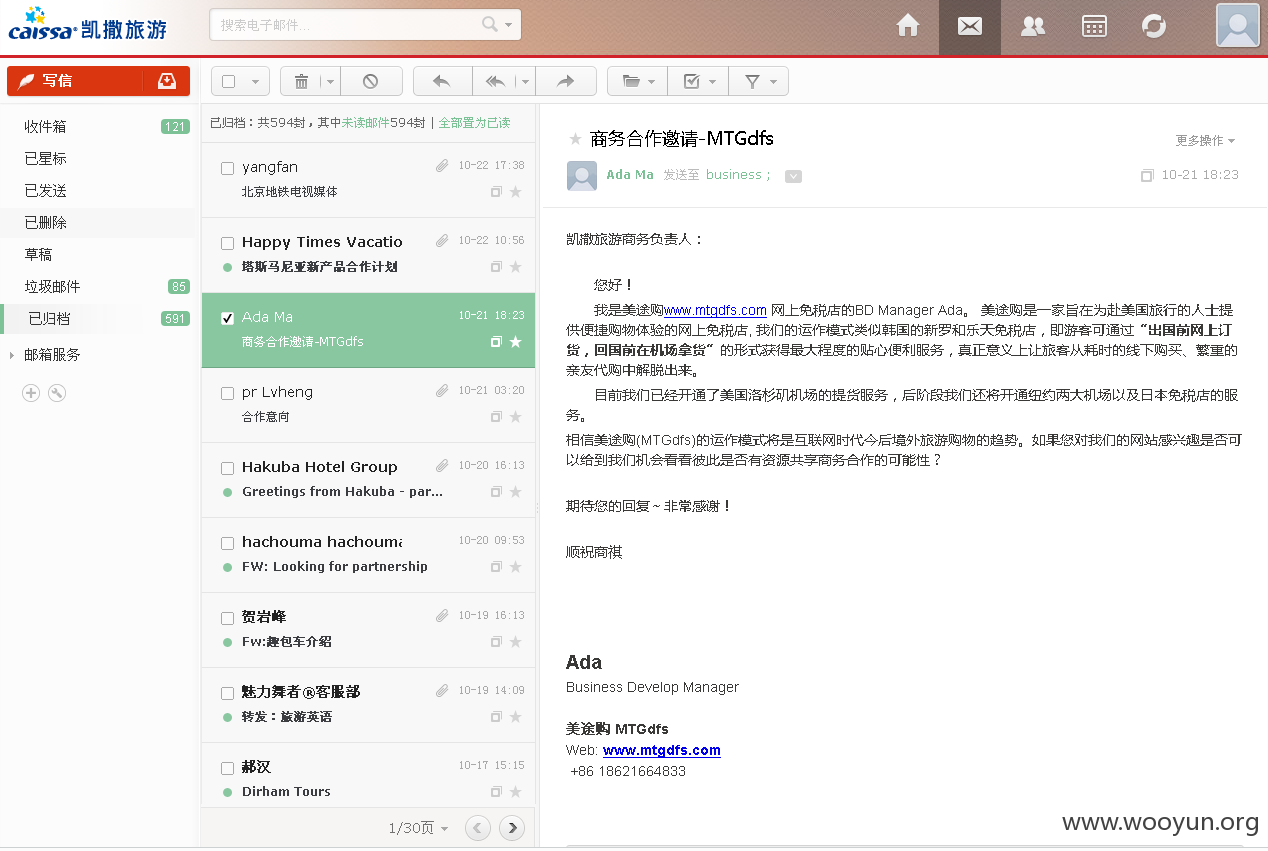The width and height of the screenshot is (1268, 851).
Task: Click the 未读邮件 link
Action: (x=366, y=123)
